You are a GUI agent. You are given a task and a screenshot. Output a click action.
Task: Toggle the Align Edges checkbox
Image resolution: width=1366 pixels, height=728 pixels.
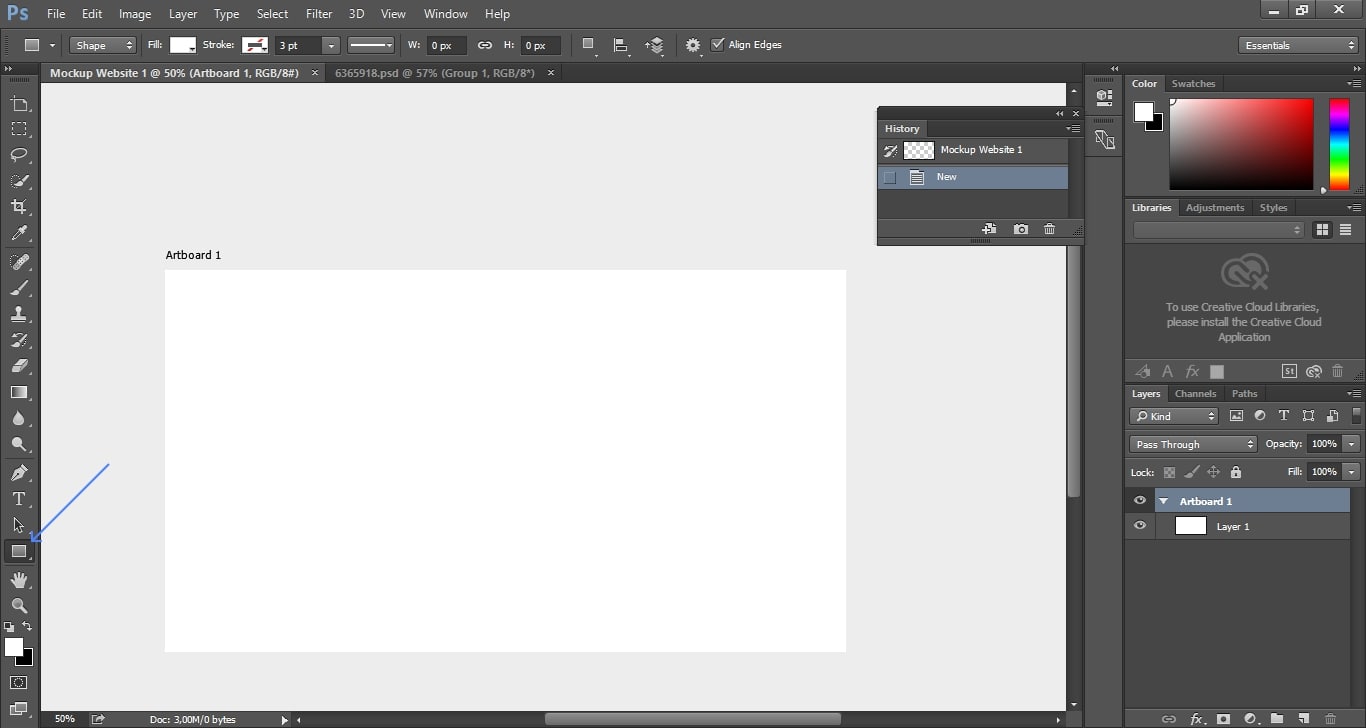tap(717, 45)
